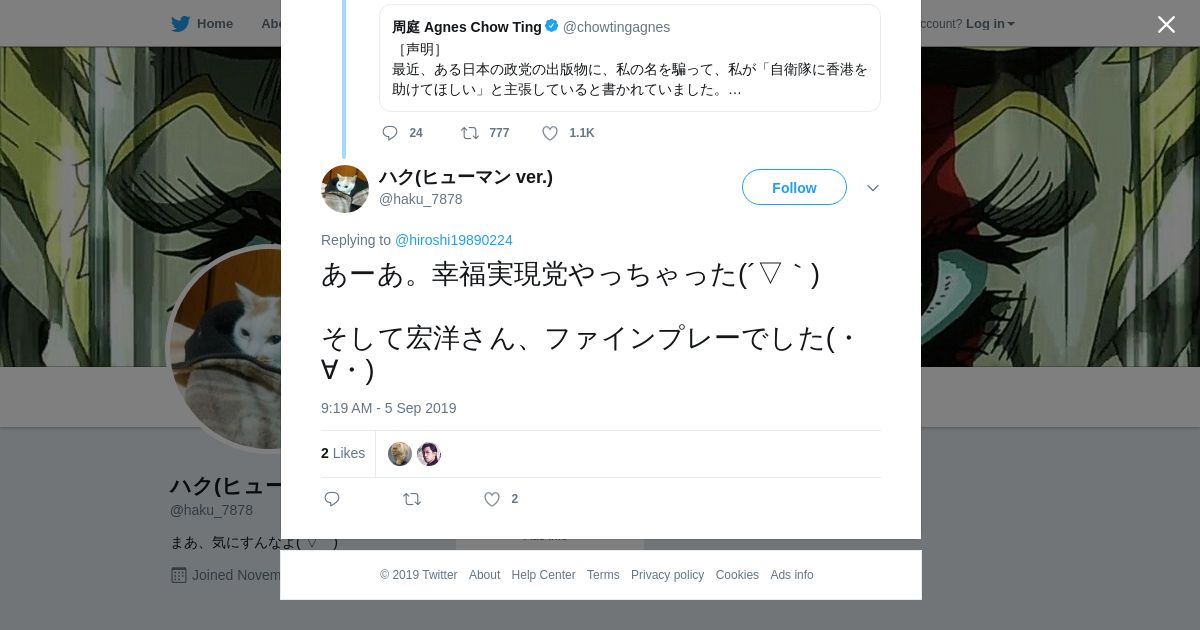Like the quoted tweet with 1.1K likes
The image size is (1200, 630).
[550, 133]
